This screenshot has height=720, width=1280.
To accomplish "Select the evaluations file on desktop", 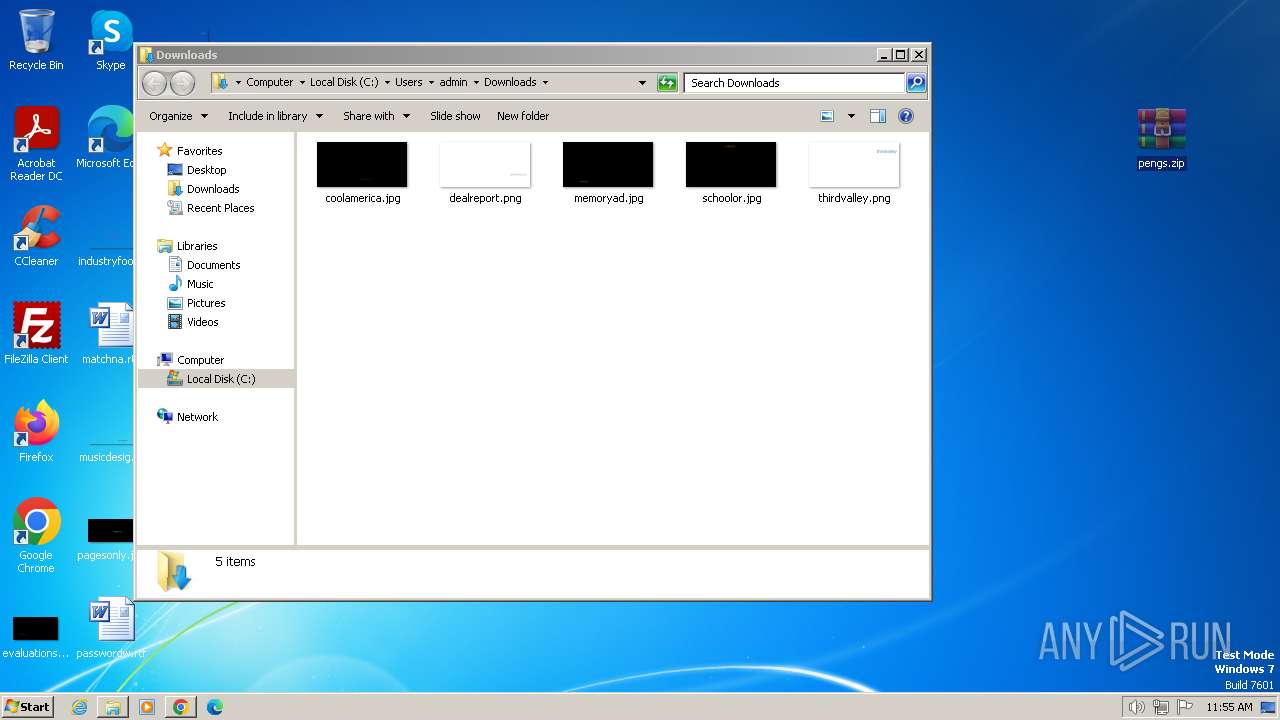I will point(36,636).
